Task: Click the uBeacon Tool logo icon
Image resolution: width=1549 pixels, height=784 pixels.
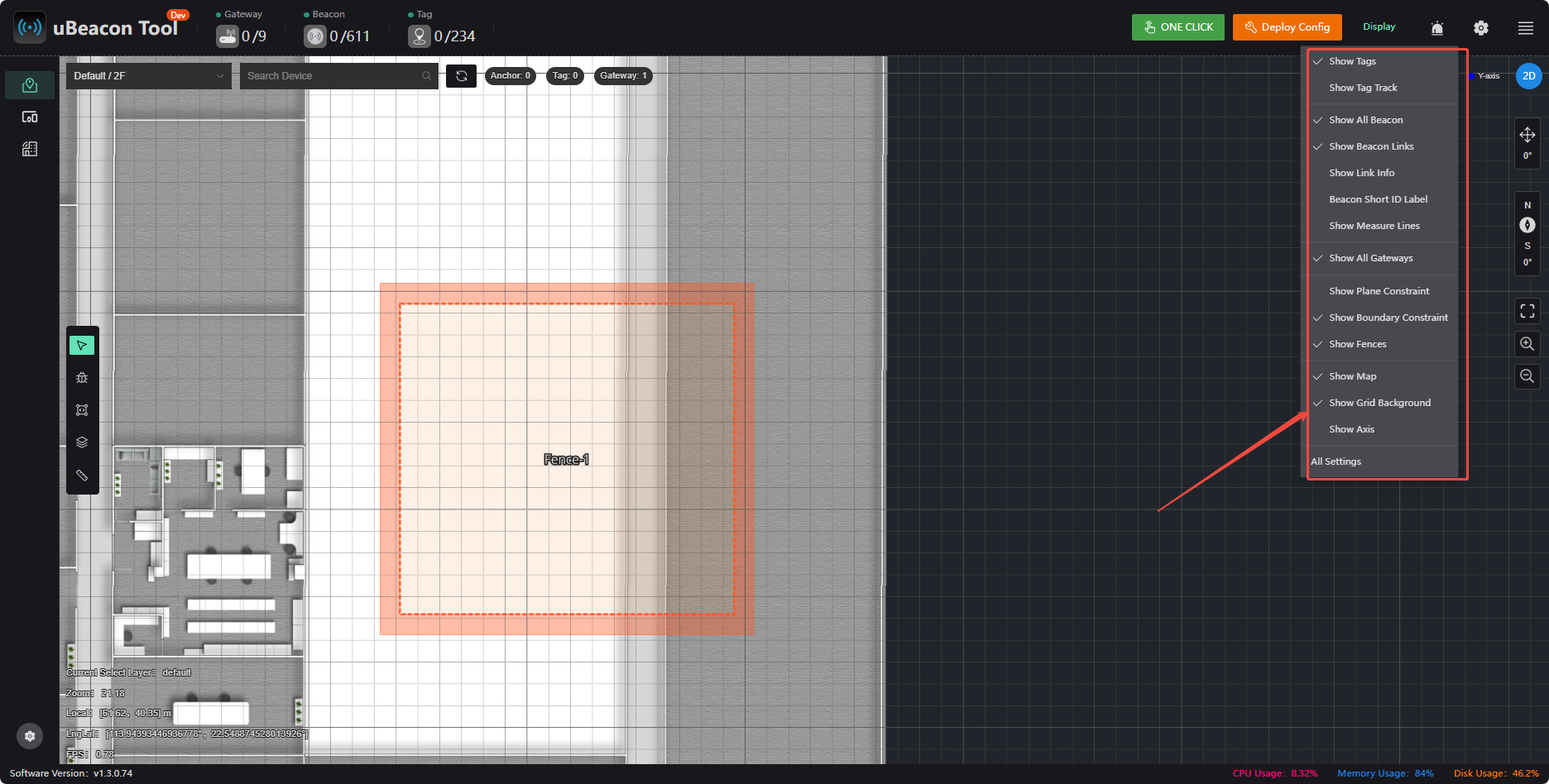Action: (x=30, y=27)
